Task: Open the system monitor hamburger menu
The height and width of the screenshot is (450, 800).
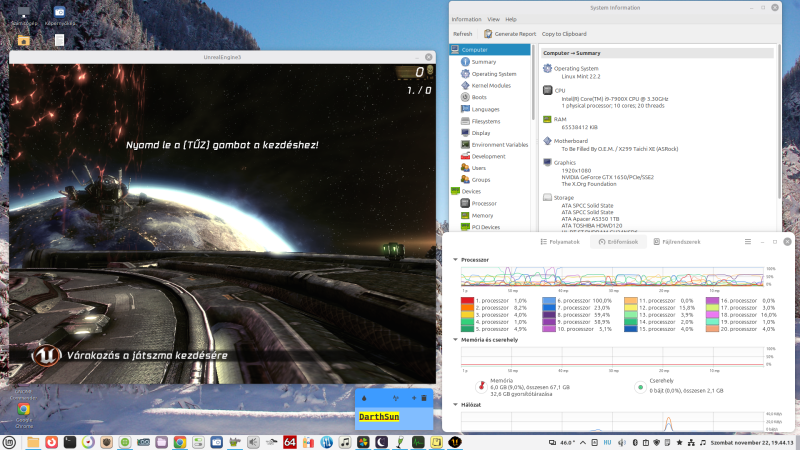Action: [748, 242]
